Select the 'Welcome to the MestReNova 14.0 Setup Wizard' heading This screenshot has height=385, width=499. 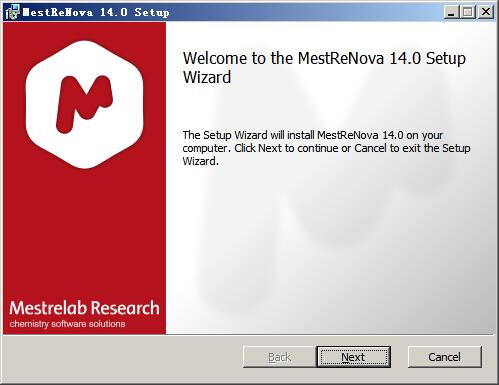click(x=324, y=68)
